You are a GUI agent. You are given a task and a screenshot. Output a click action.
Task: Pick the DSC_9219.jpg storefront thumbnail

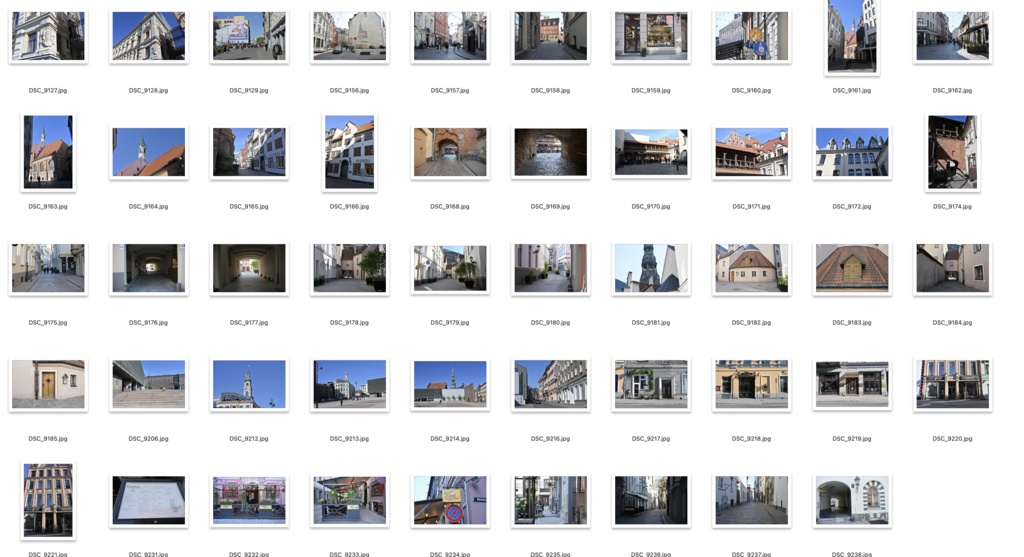point(852,385)
